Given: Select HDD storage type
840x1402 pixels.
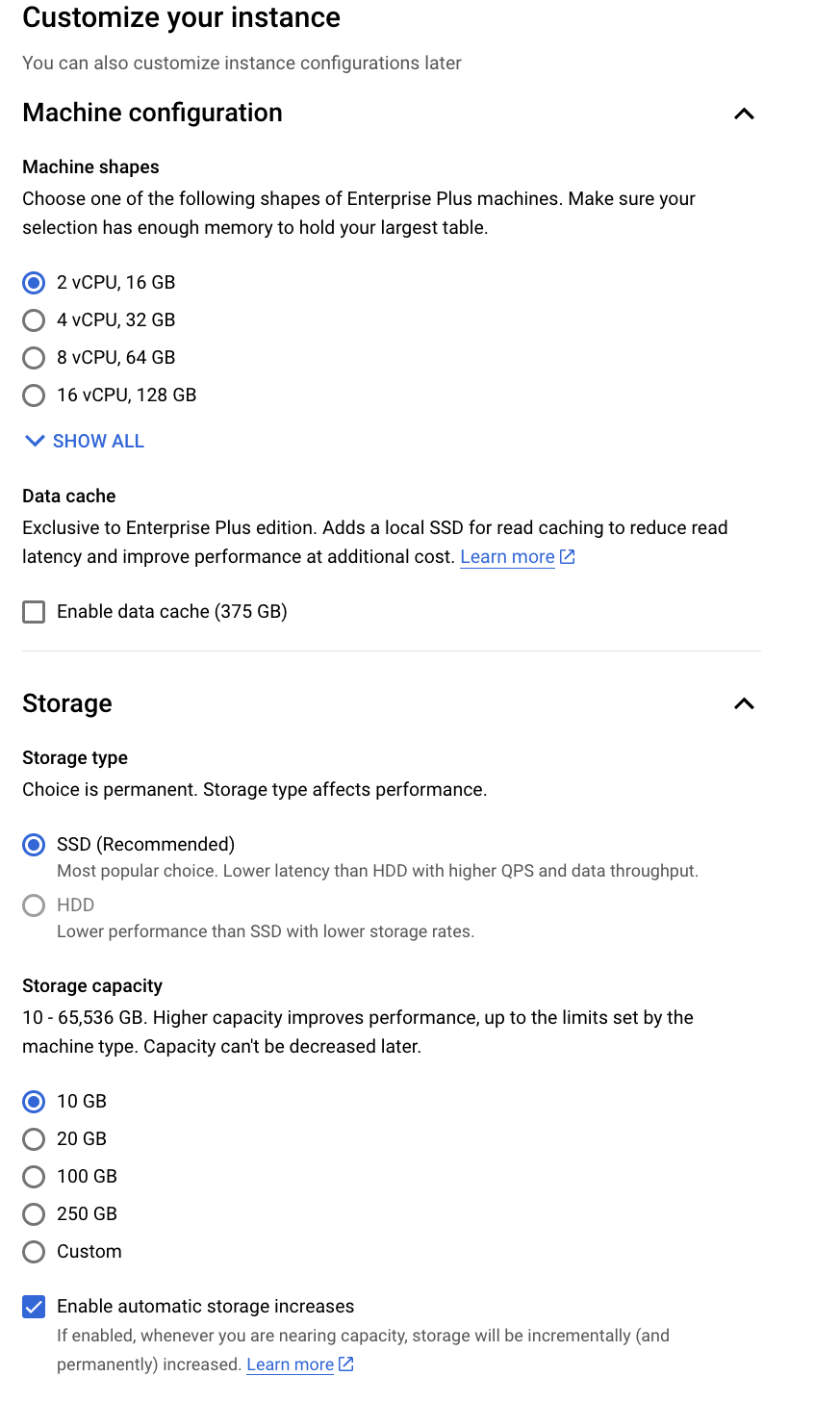Looking at the screenshot, I should point(34,905).
